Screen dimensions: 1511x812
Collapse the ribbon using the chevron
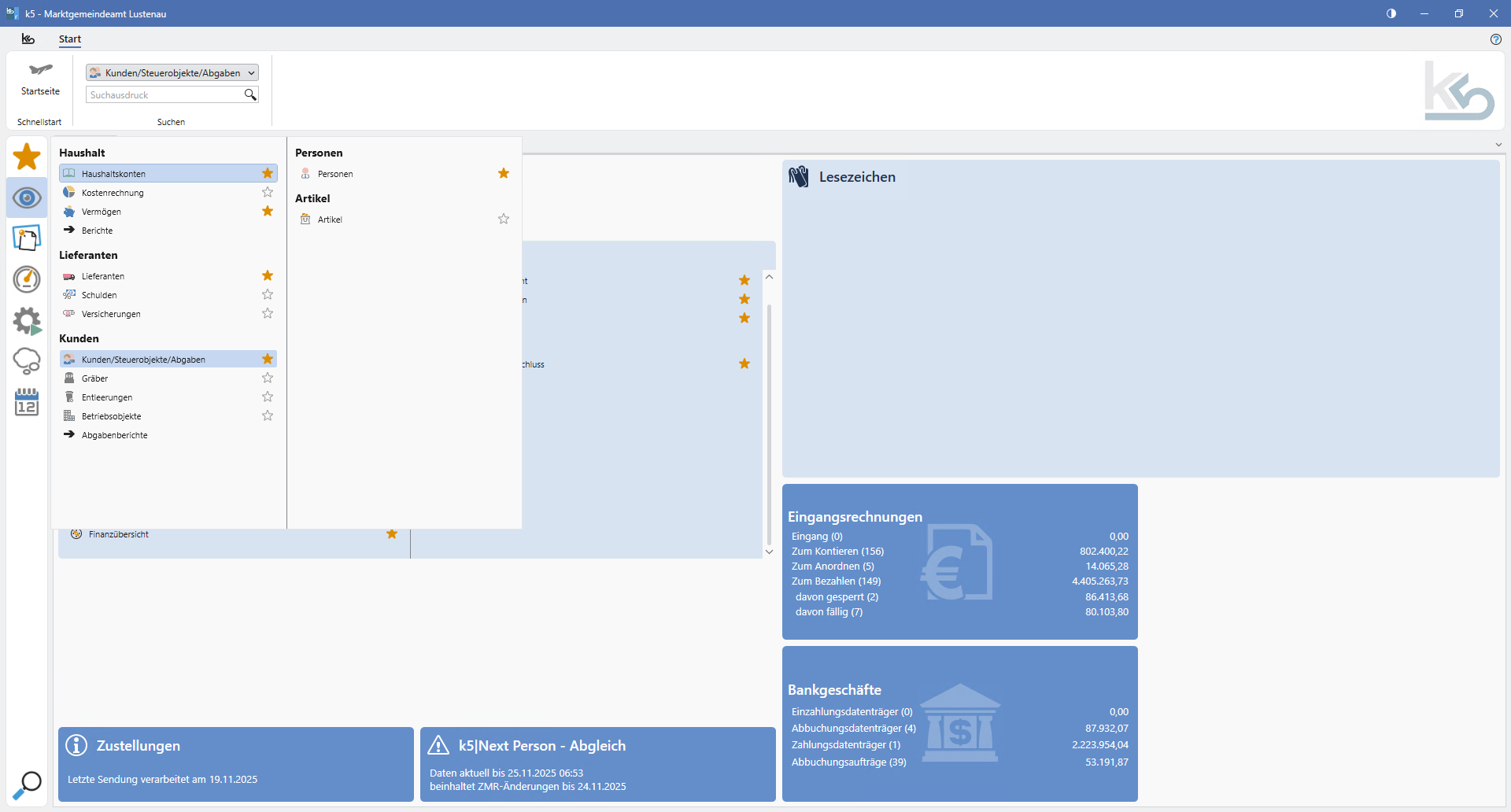[1498, 145]
